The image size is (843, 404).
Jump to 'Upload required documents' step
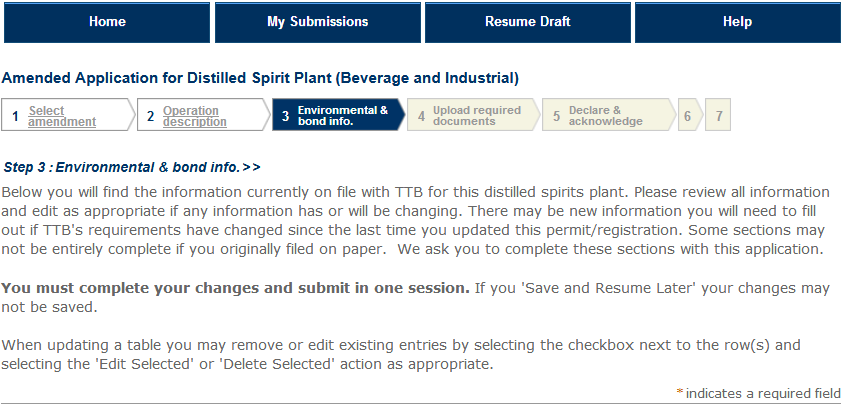pos(476,116)
